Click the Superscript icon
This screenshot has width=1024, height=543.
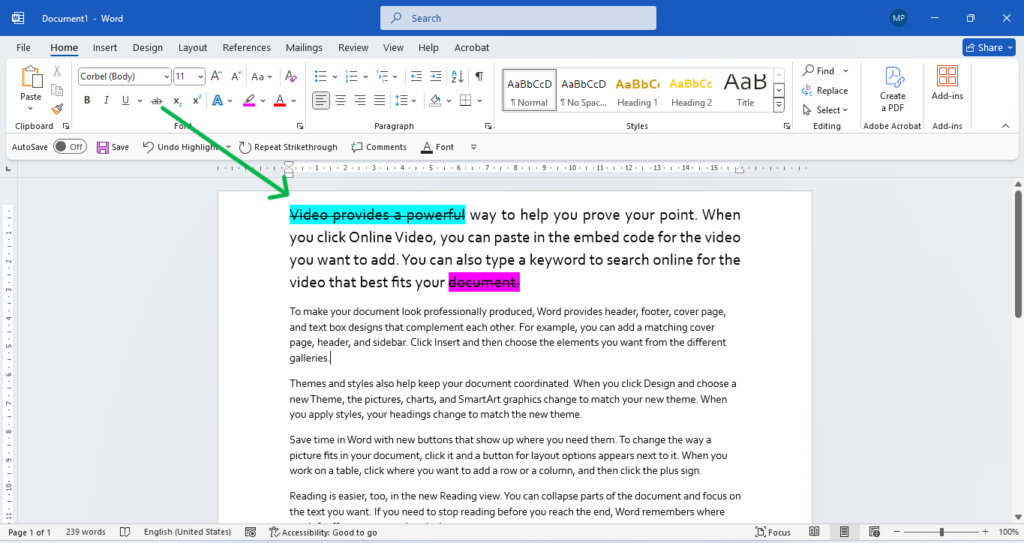(196, 100)
